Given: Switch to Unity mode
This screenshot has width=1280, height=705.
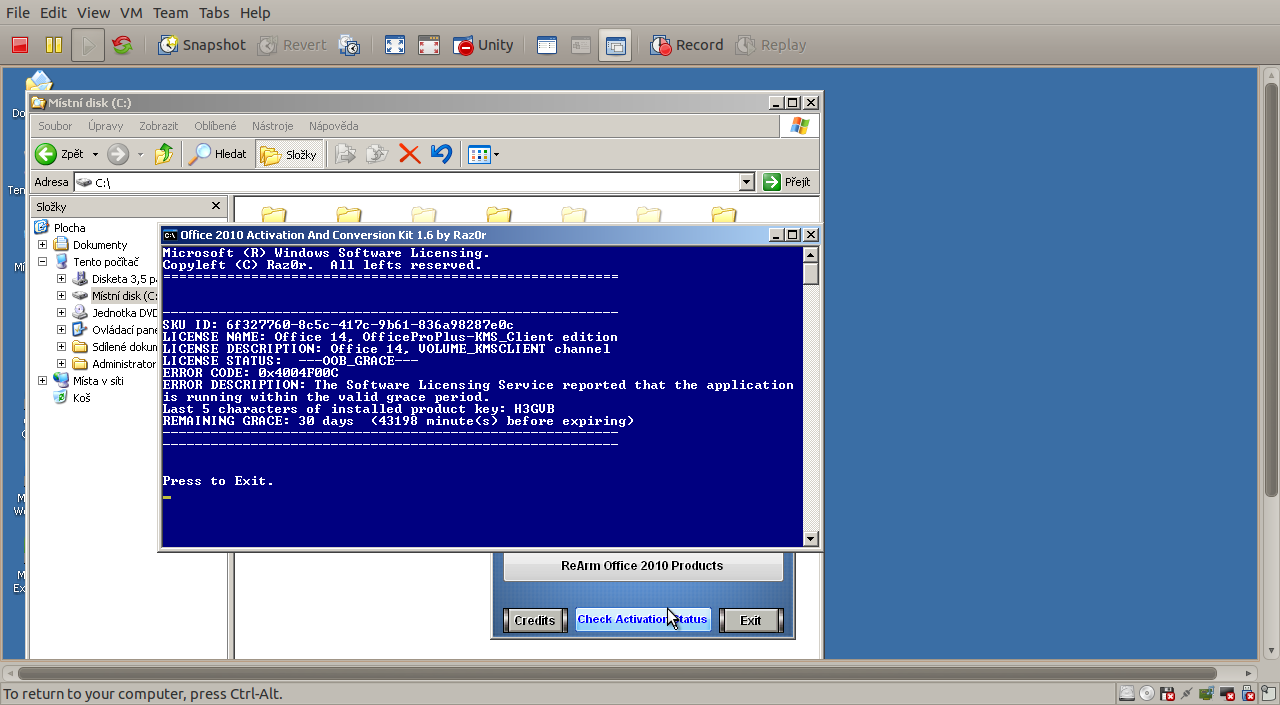Looking at the screenshot, I should click(x=483, y=45).
